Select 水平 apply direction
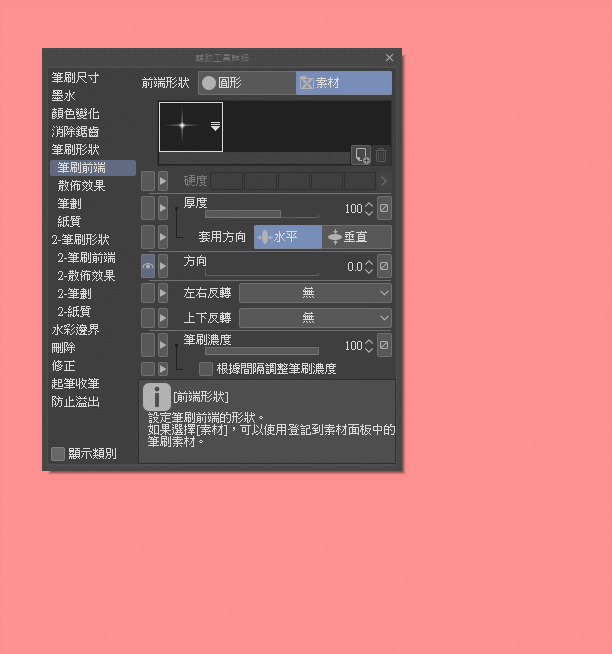The width and height of the screenshot is (612, 654). [288, 237]
